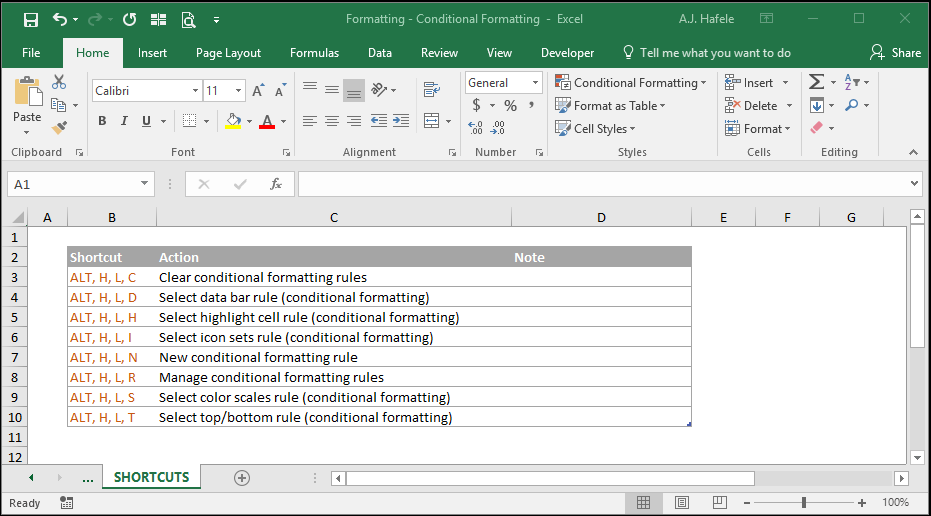Click Increase Decimal icon
Screen dimensions: 931x516
coord(475,128)
